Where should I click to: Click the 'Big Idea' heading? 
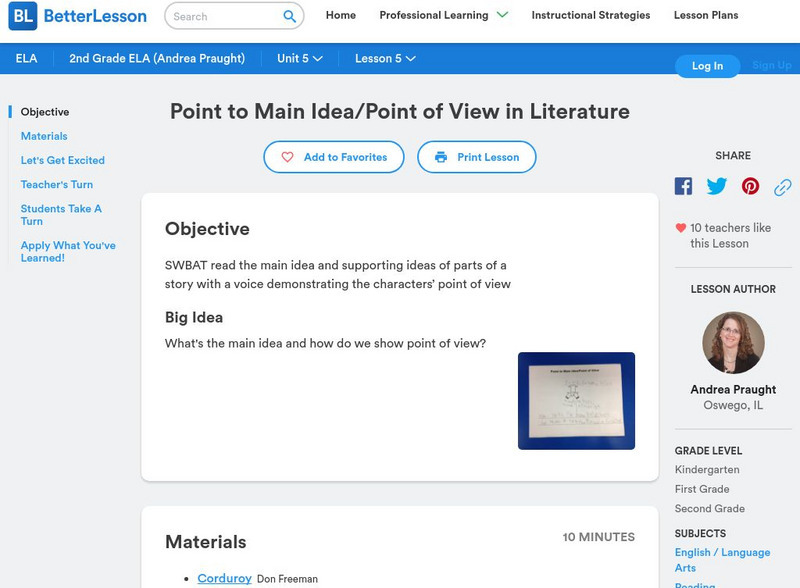pyautogui.click(x=194, y=317)
